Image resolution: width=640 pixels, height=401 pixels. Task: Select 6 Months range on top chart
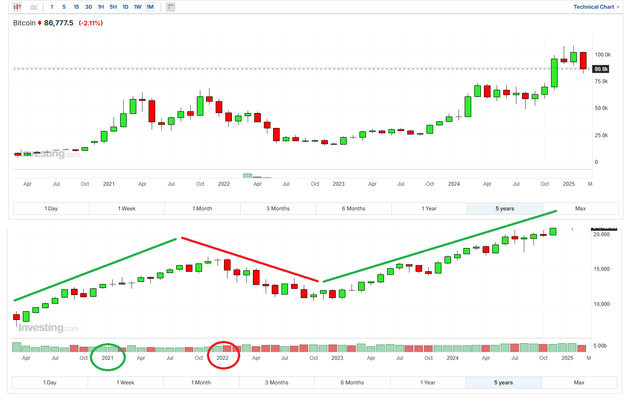point(353,208)
